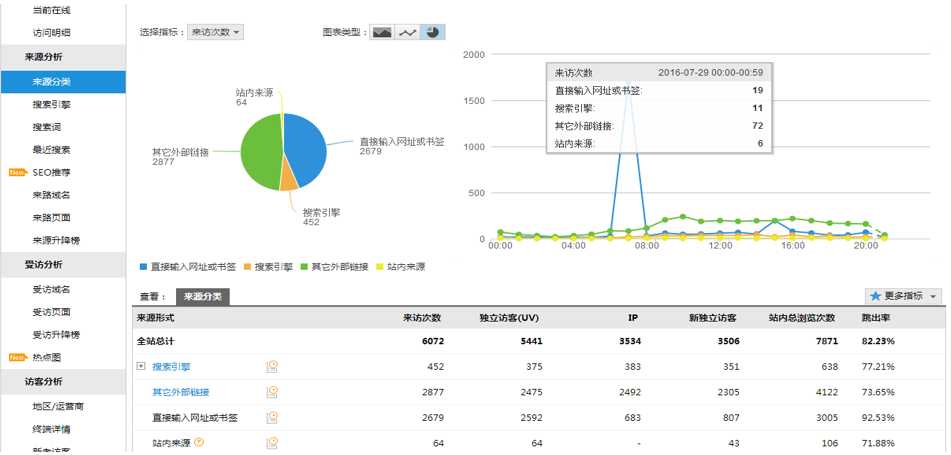
Task: Click 4122 pageviews in 其它外部链接 row
Action: tap(827, 393)
